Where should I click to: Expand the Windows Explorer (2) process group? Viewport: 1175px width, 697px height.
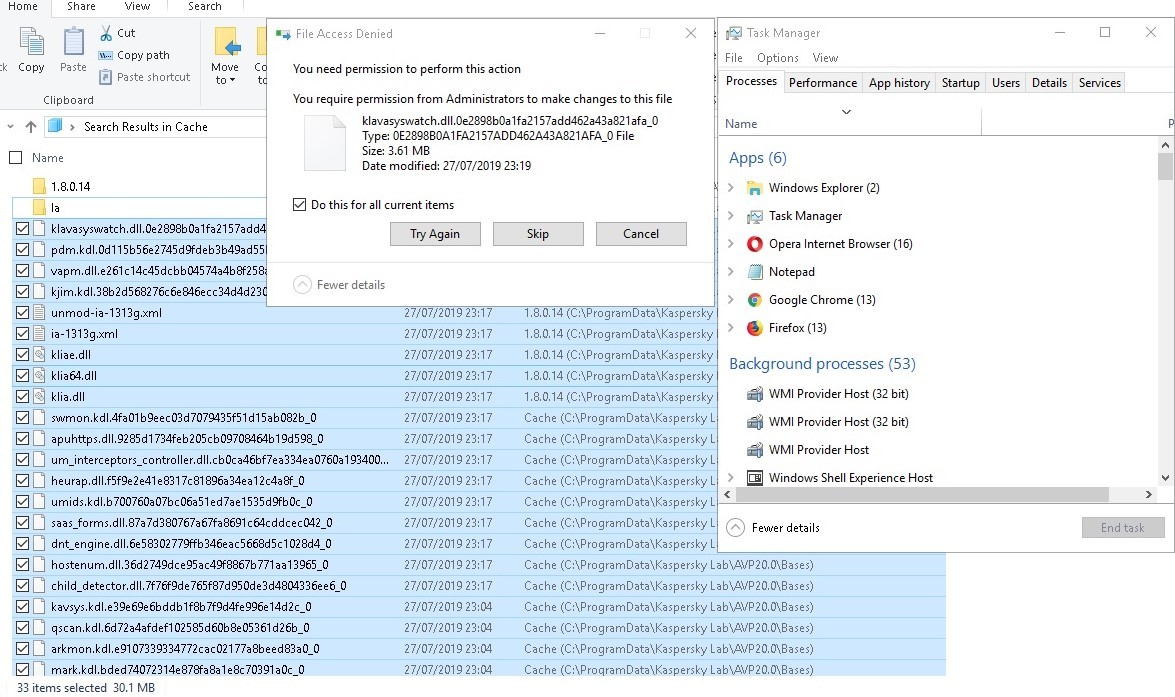[731, 188]
